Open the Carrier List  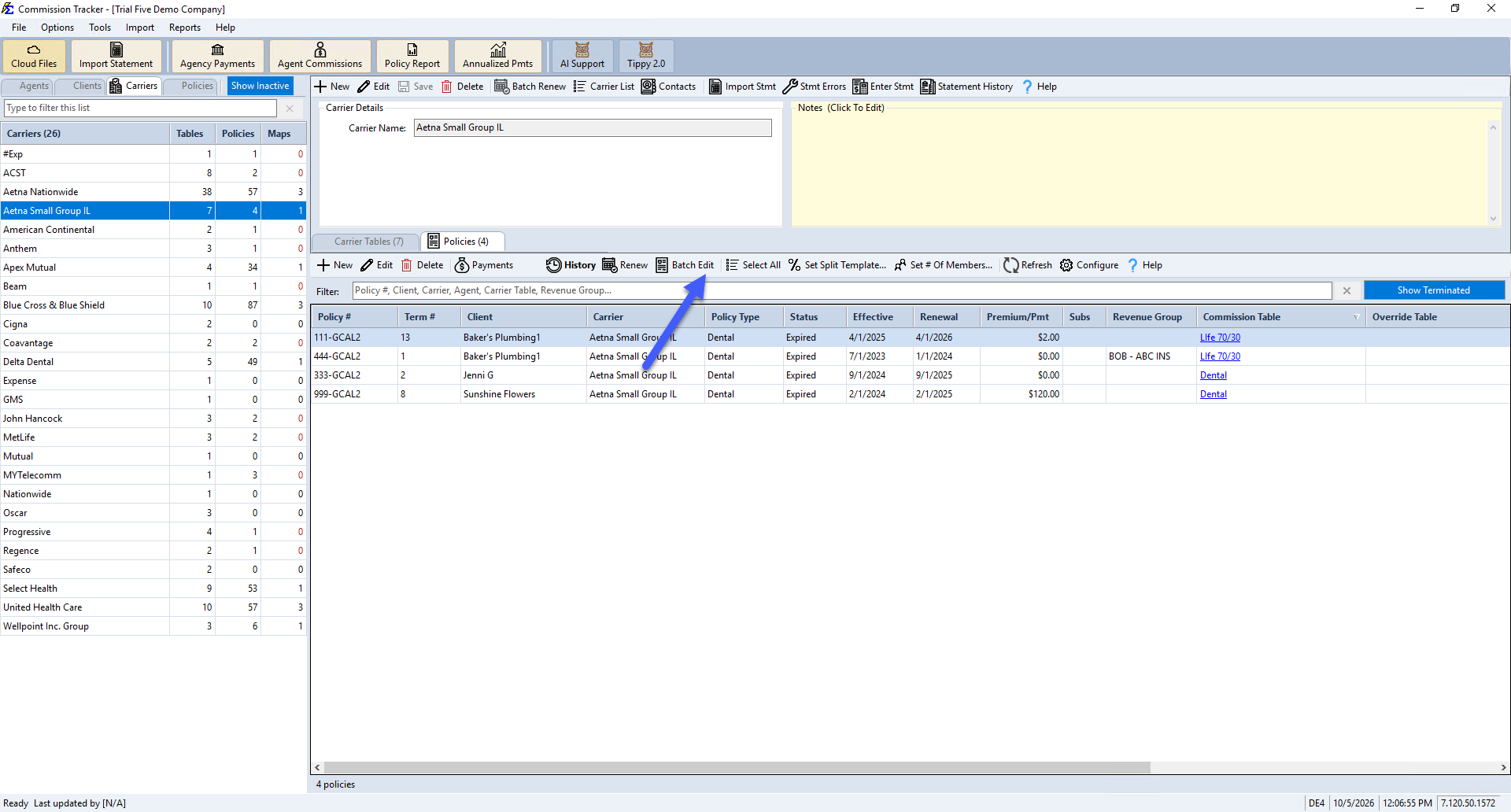click(604, 87)
